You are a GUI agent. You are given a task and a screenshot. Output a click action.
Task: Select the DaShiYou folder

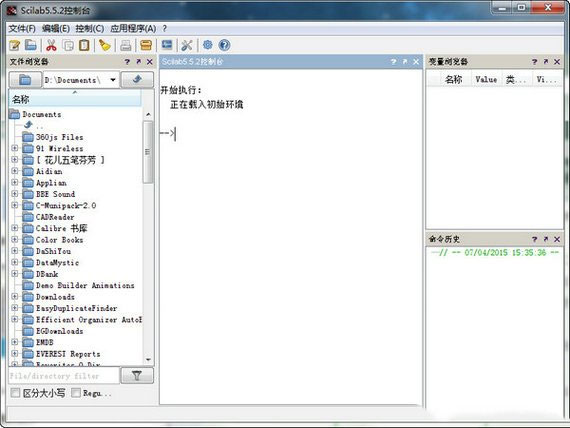click(47, 251)
